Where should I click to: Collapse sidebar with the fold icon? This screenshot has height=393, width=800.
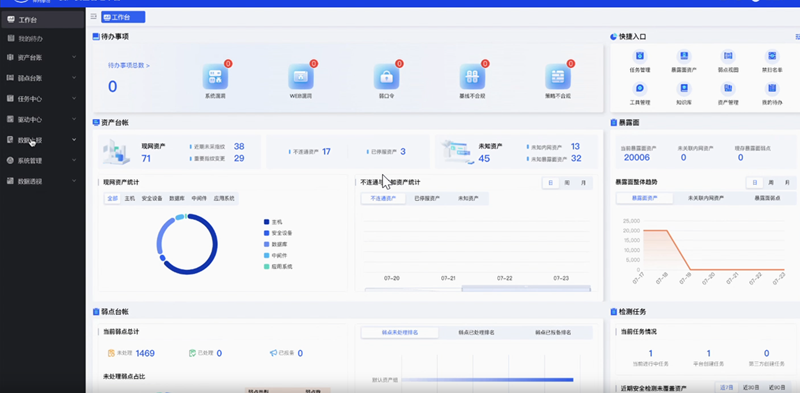click(93, 17)
